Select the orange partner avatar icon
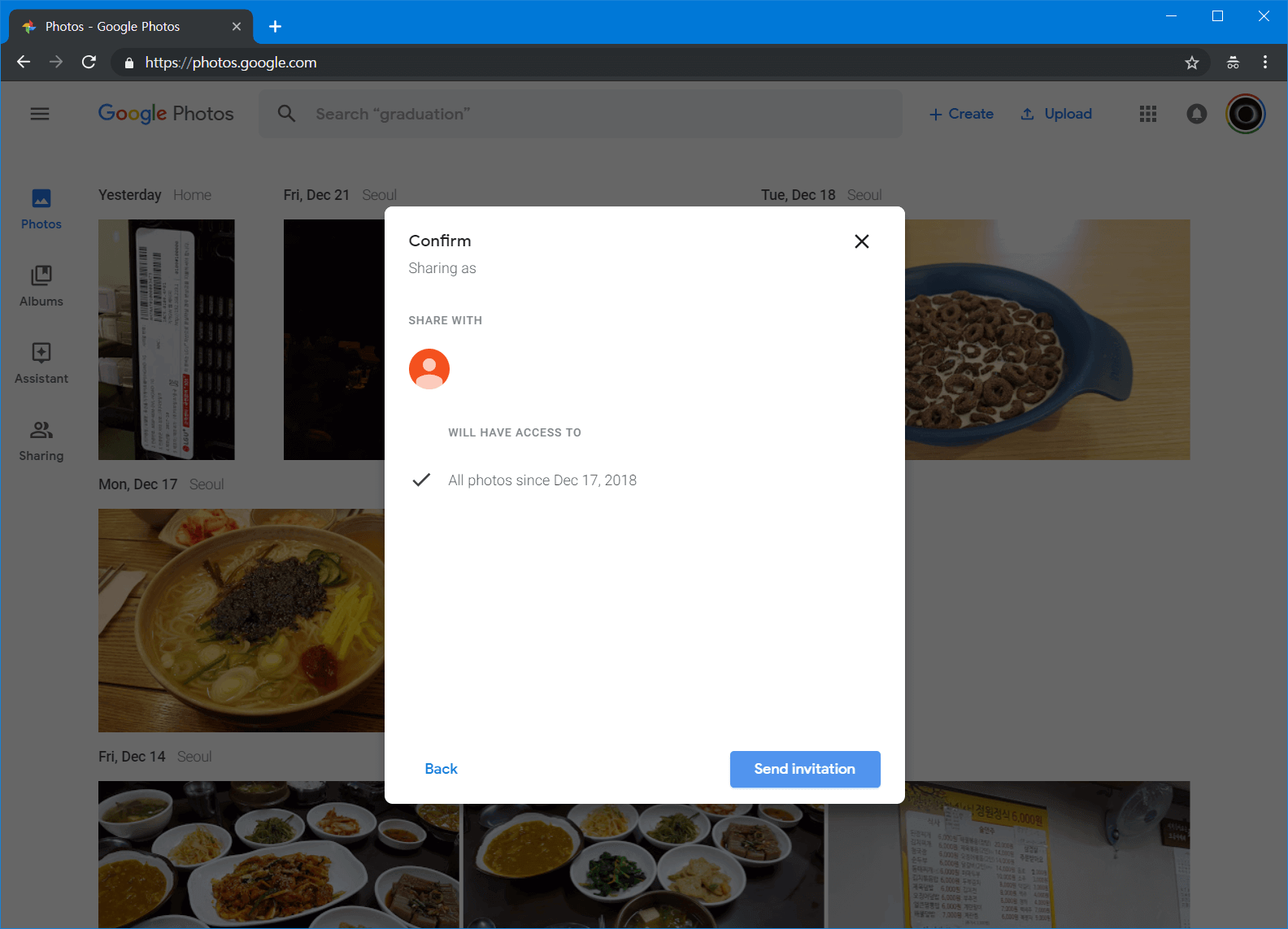 (429, 369)
